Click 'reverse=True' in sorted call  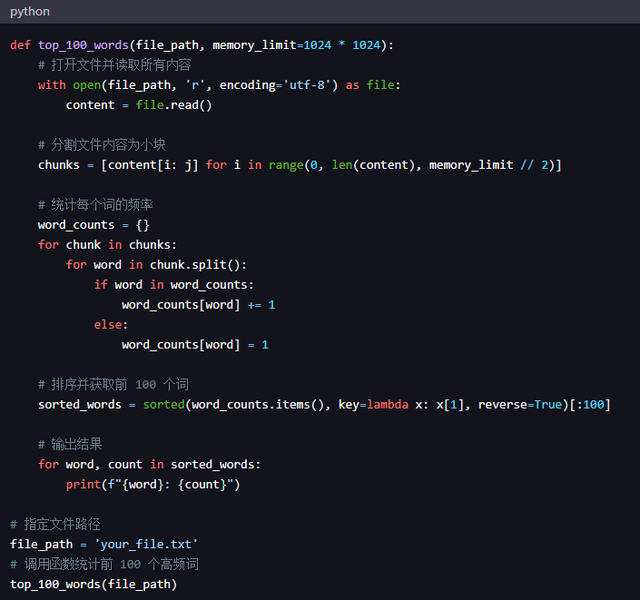click(x=520, y=404)
